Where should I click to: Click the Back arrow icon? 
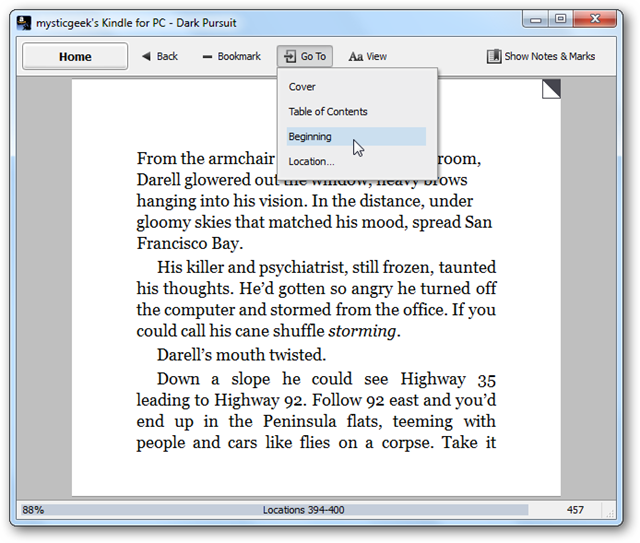coord(146,56)
